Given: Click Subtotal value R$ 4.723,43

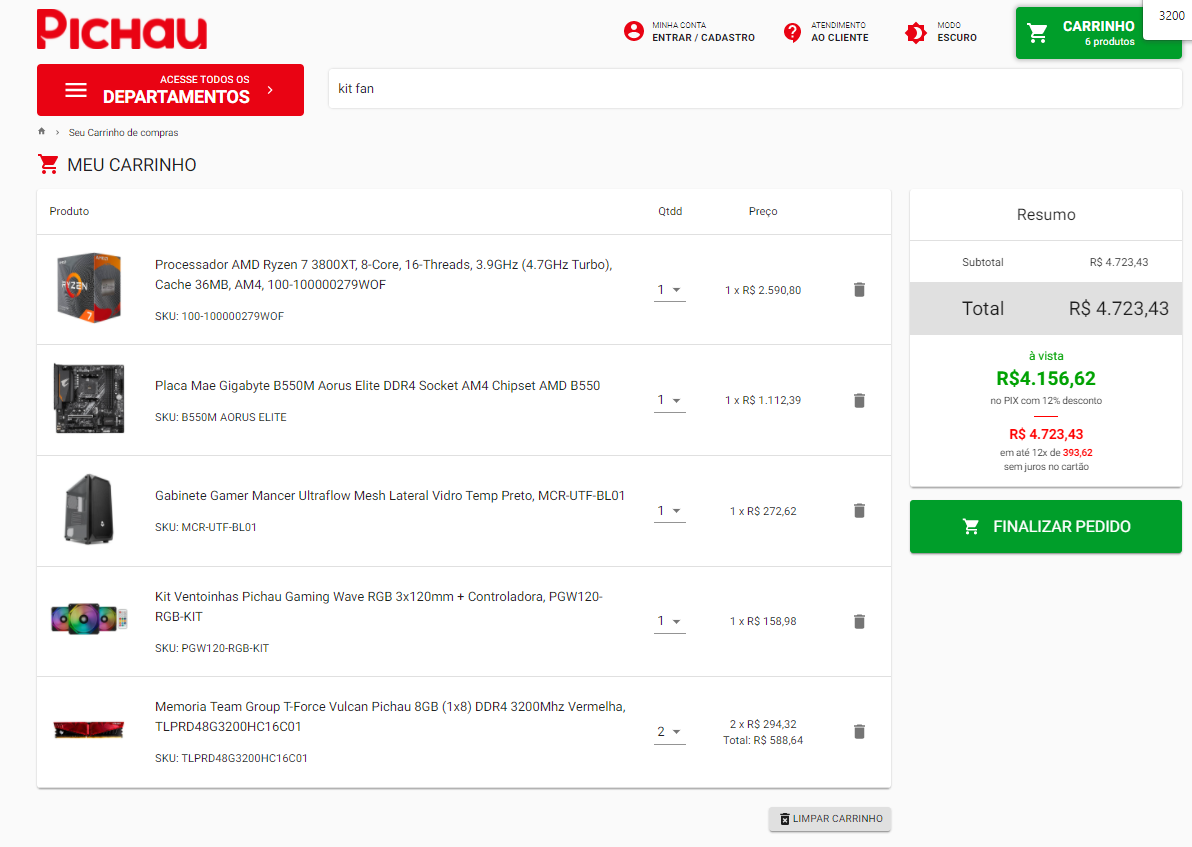Looking at the screenshot, I should 1118,262.
